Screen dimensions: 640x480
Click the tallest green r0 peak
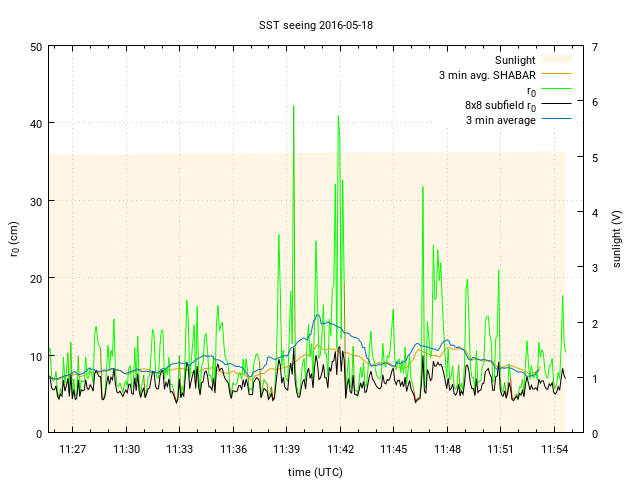pyautogui.click(x=293, y=107)
